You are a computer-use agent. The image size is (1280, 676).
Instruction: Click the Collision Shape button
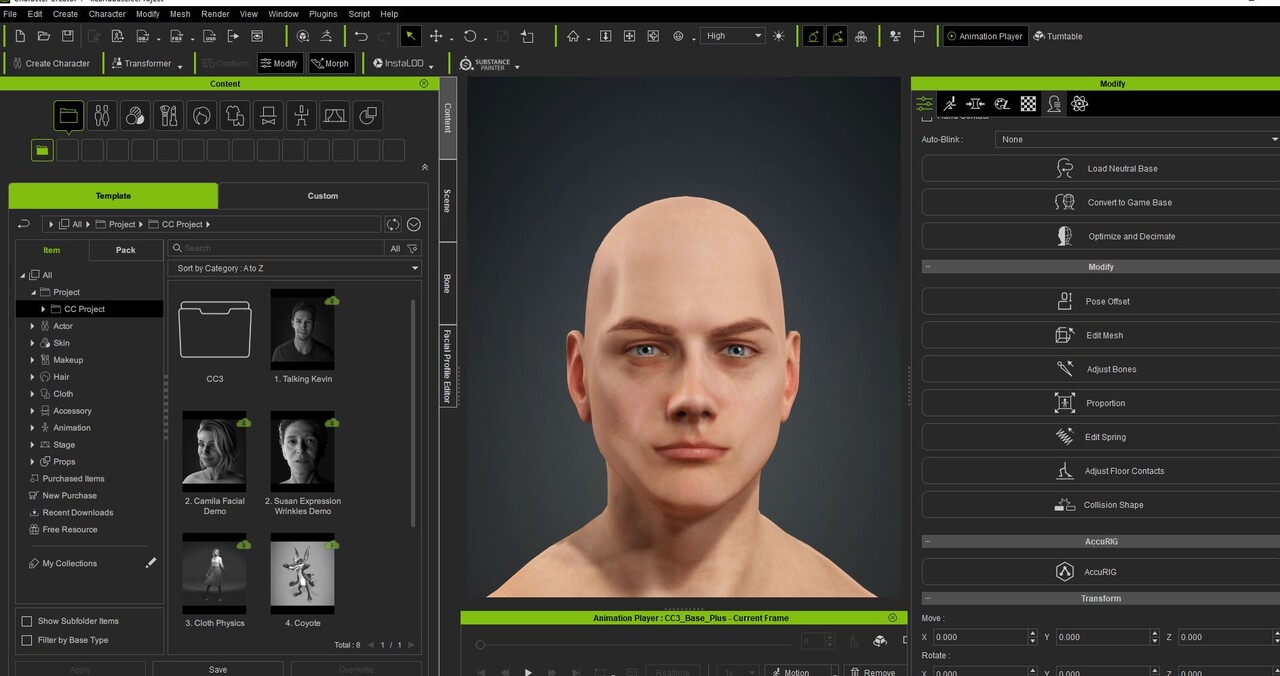coord(1100,505)
